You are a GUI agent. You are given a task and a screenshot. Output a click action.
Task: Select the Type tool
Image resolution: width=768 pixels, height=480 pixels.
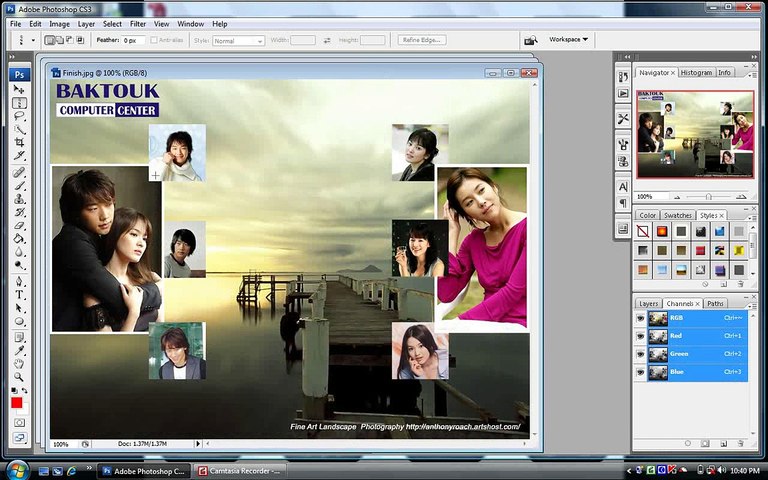point(19,295)
